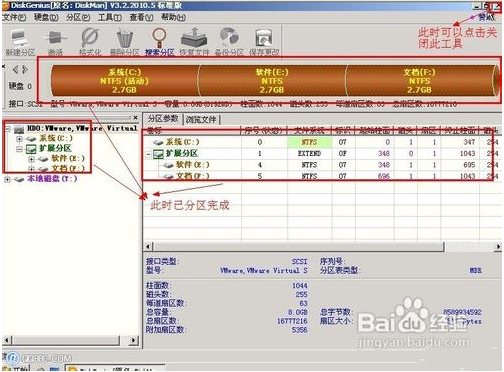The width and height of the screenshot is (504, 372).
Task: Open the 帮助(H) menu
Action: (173, 17)
